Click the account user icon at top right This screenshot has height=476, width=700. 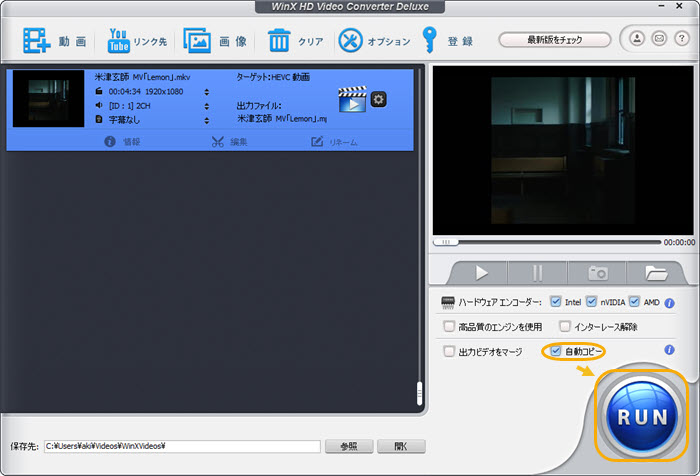(637, 38)
